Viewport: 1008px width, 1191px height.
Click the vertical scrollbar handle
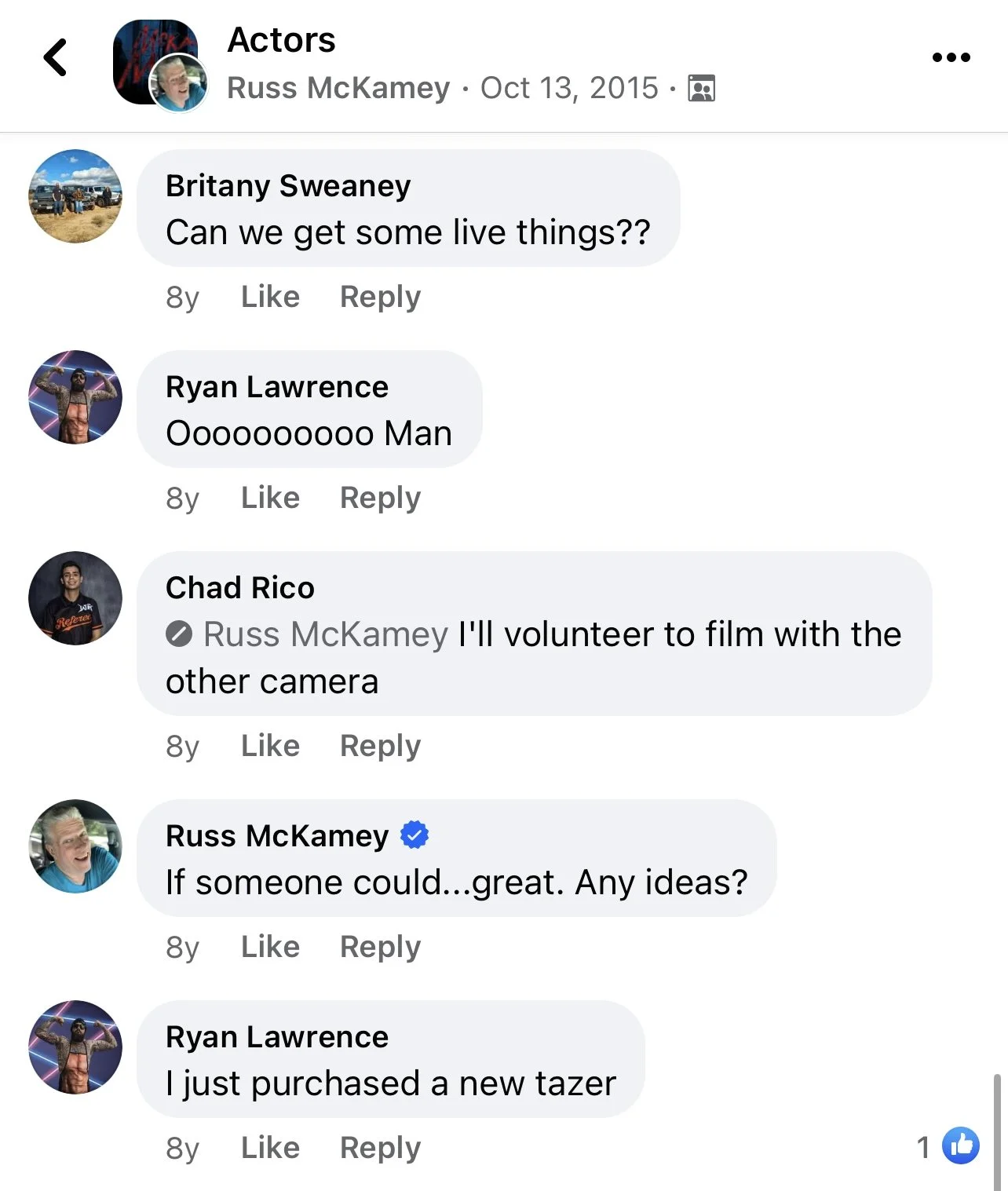[x=997, y=1131]
